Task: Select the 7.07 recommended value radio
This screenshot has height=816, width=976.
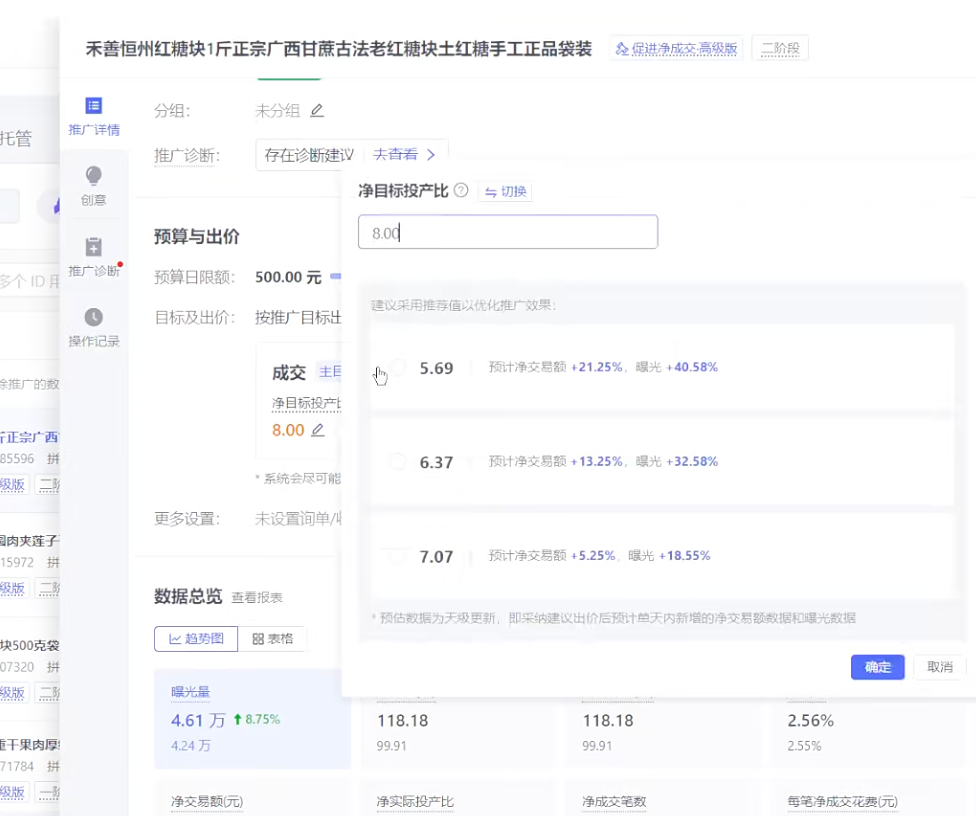Action: 398,556
